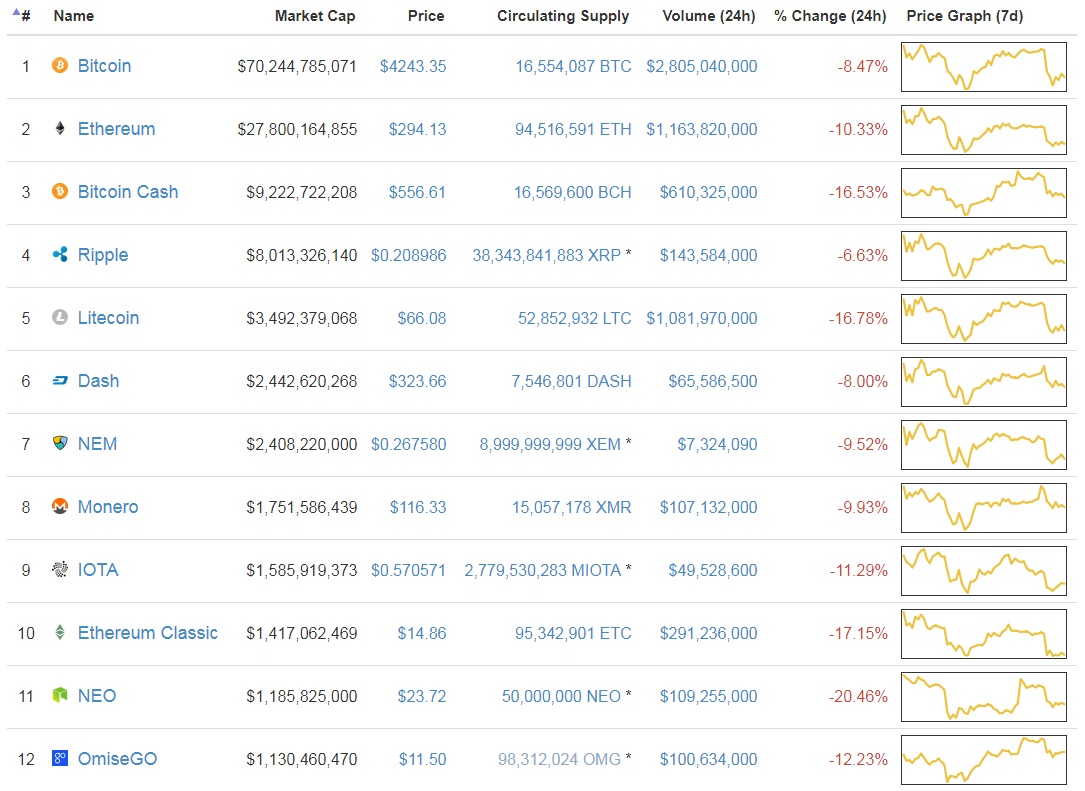Open NEM 7d price graph thumbnail
1085x791 pixels.
point(984,444)
